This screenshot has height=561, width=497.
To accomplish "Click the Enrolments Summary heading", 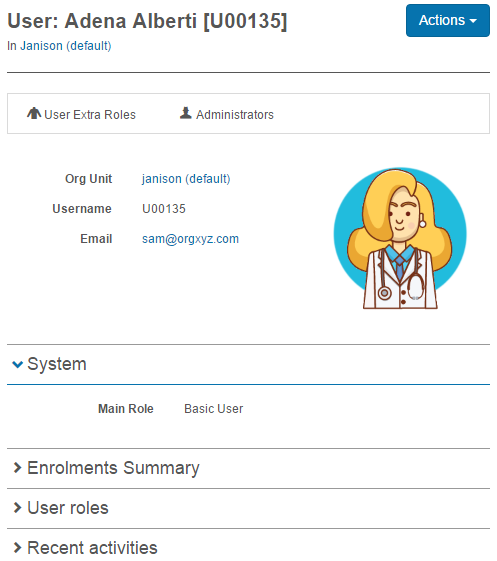I will tap(113, 468).
